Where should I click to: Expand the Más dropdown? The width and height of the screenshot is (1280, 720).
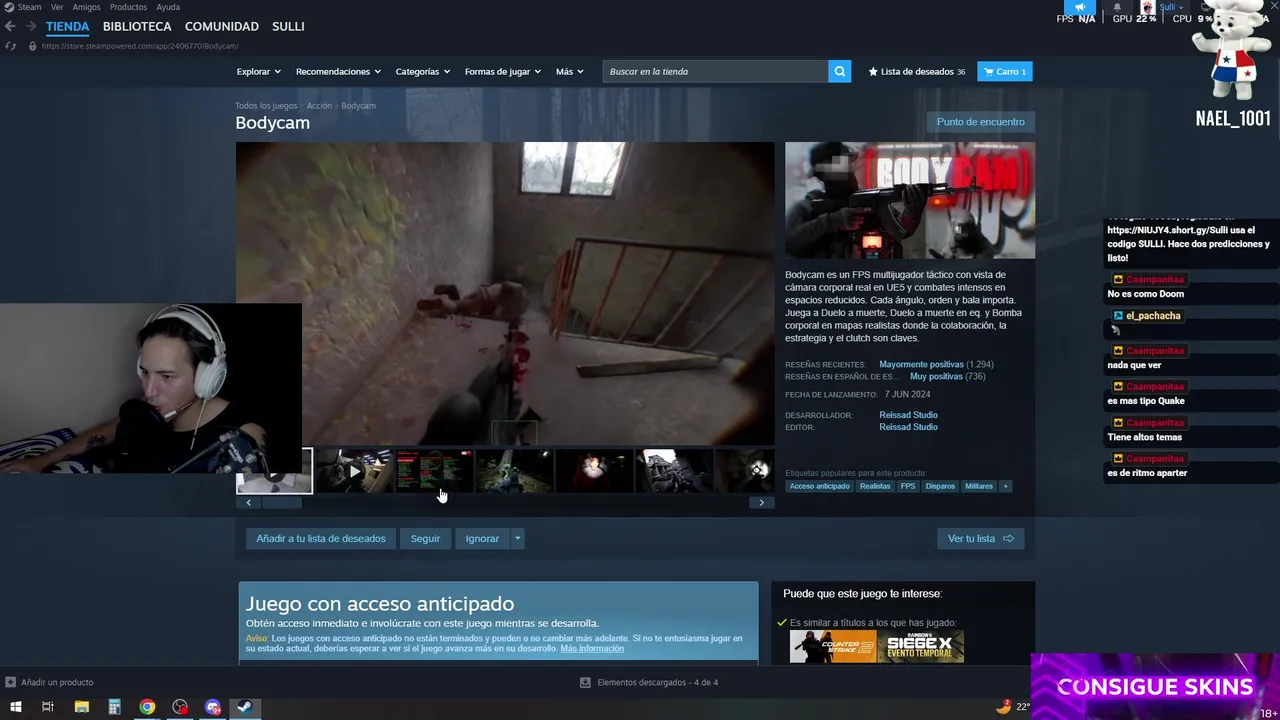(x=569, y=71)
